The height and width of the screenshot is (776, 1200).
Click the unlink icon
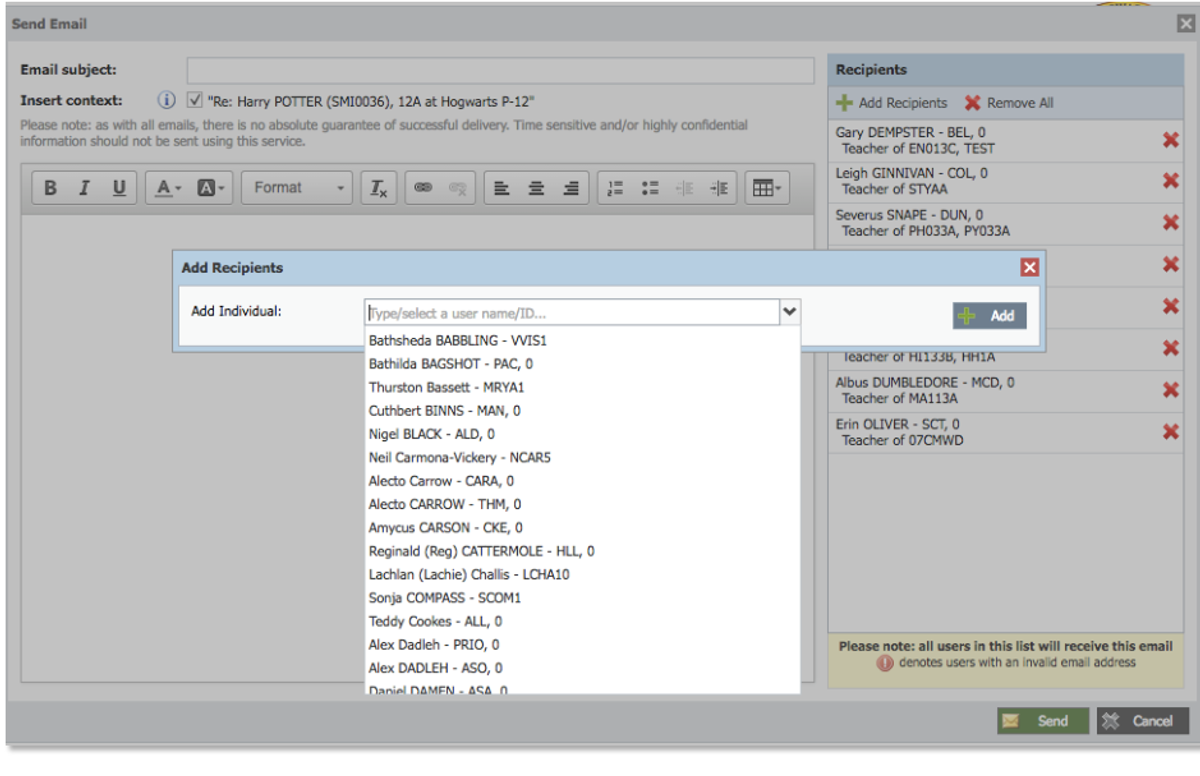tap(457, 188)
